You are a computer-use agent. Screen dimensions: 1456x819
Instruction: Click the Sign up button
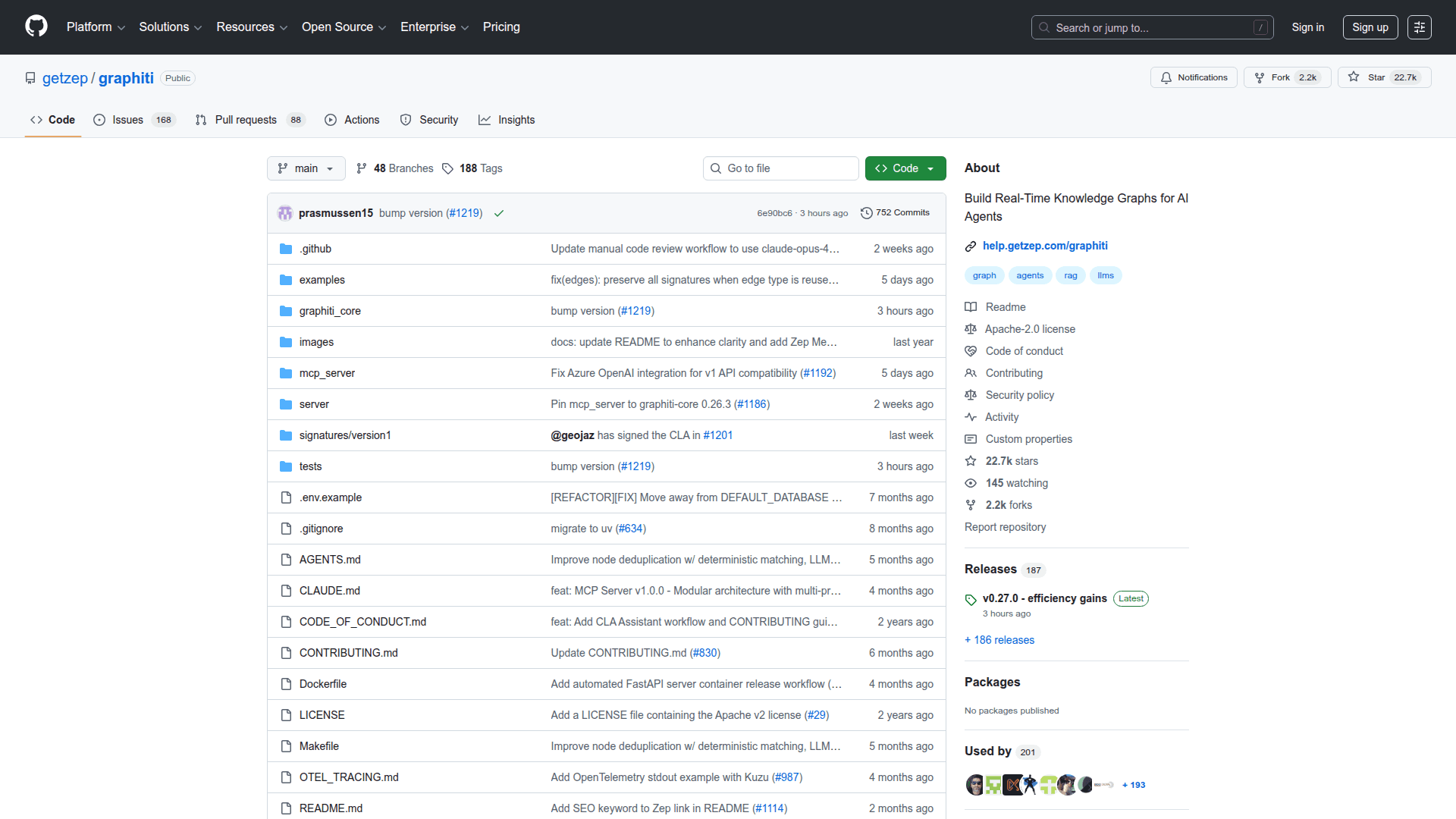1370,27
